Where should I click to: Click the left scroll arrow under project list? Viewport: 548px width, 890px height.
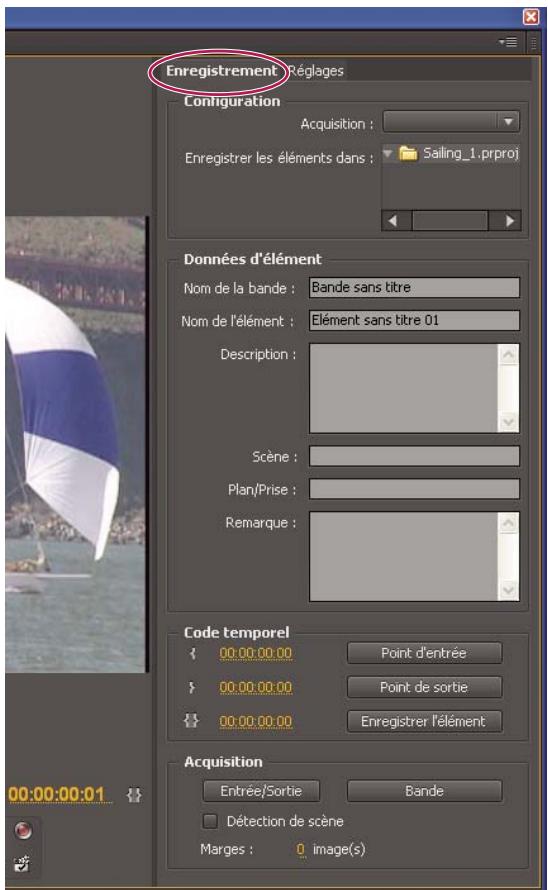point(393,221)
